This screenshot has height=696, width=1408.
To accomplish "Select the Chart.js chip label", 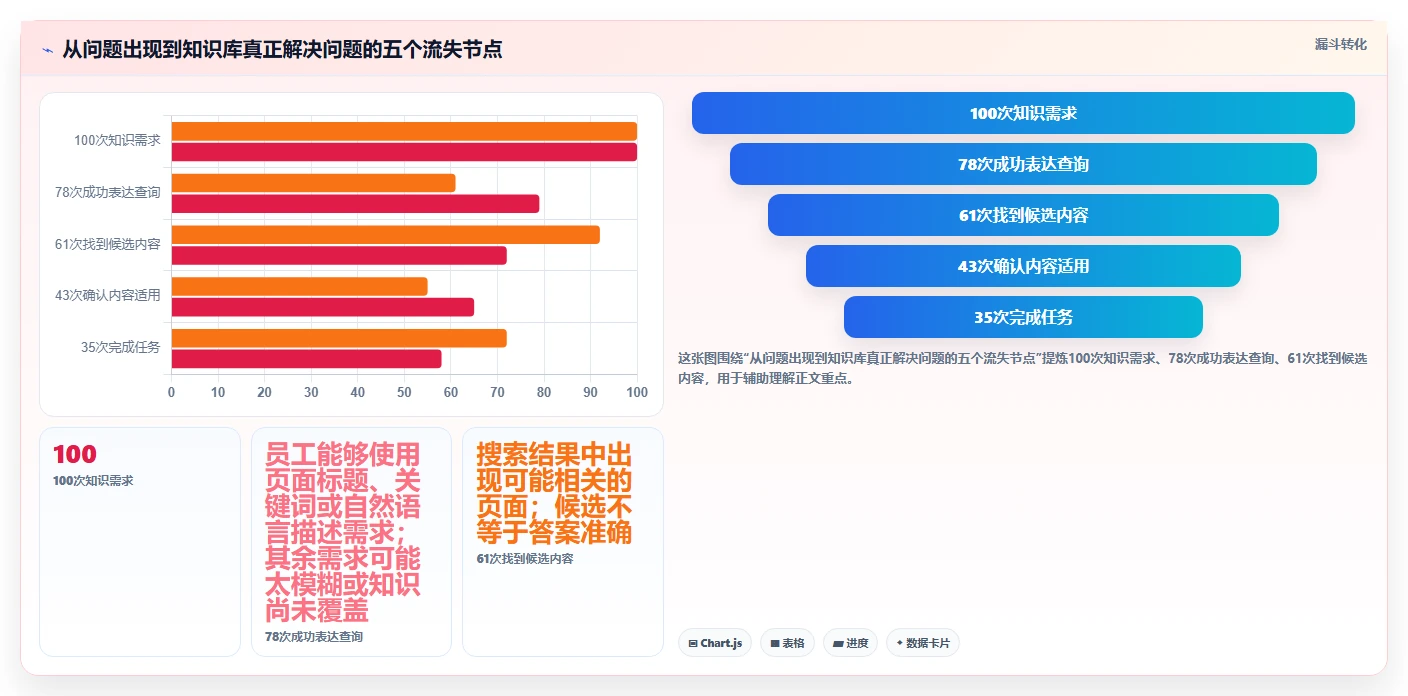I will [721, 644].
